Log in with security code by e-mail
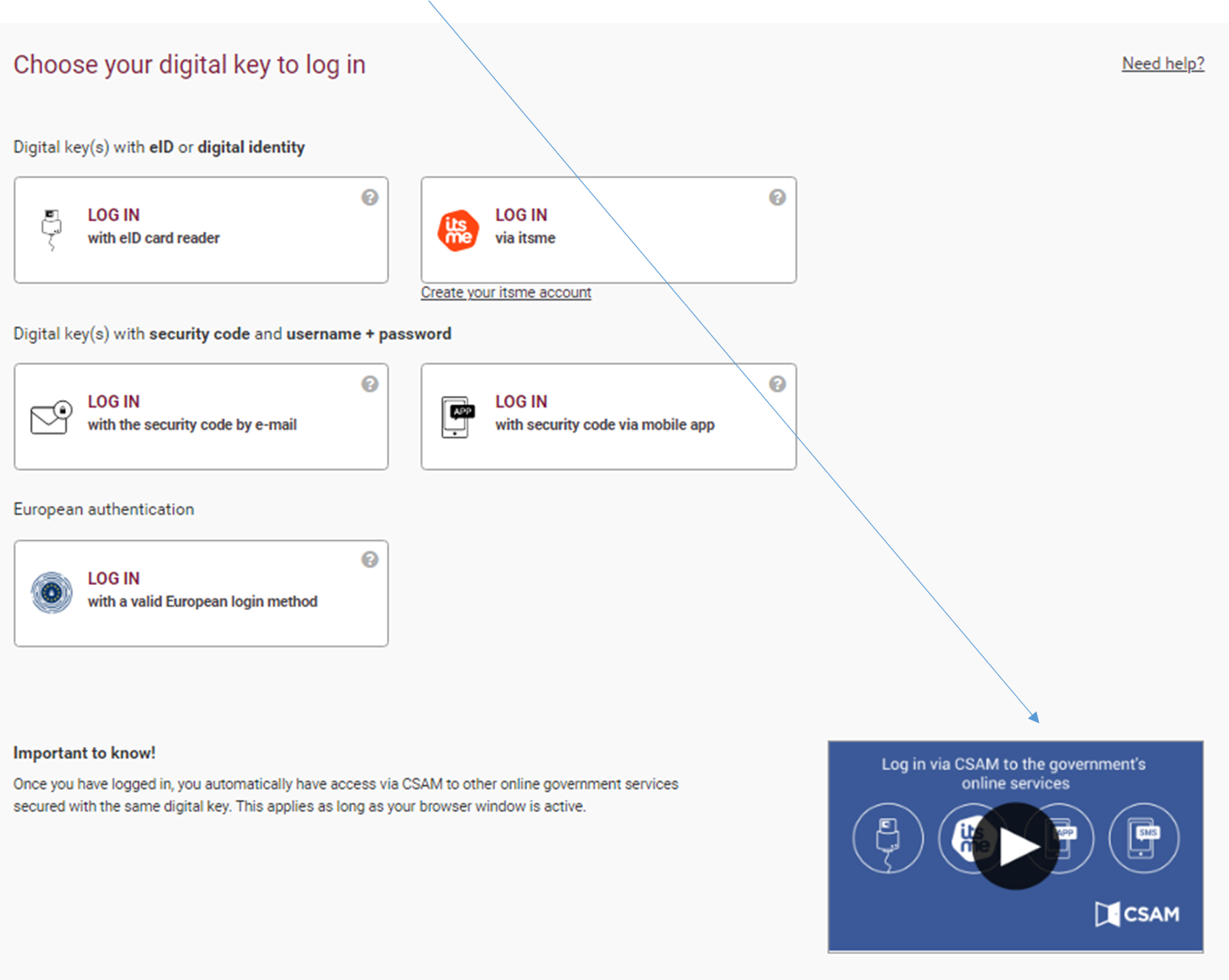This screenshot has height=980, width=1229. tap(192, 413)
